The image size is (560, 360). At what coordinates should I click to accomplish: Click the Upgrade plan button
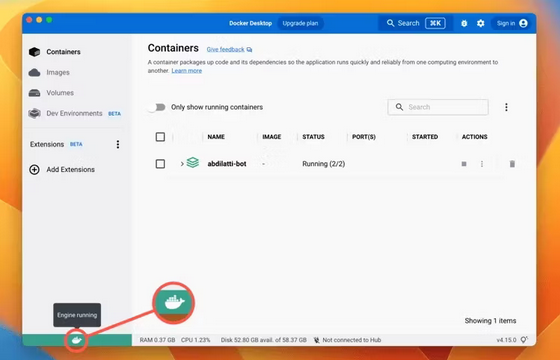[x=300, y=23]
